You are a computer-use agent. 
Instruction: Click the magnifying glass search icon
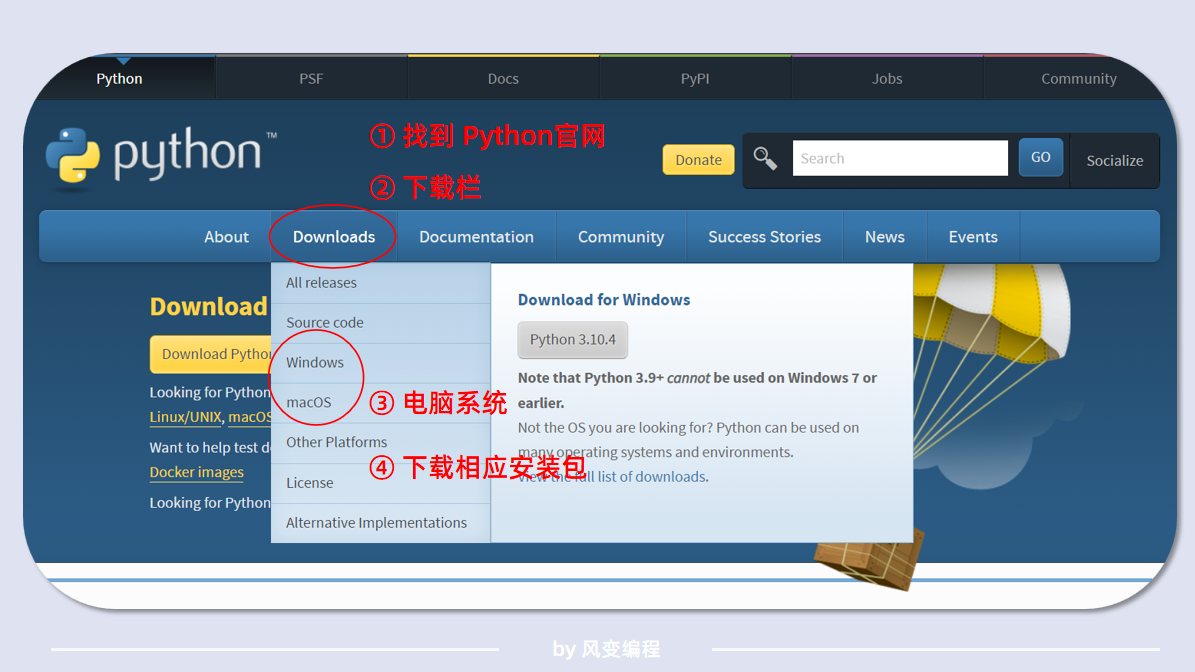[765, 158]
